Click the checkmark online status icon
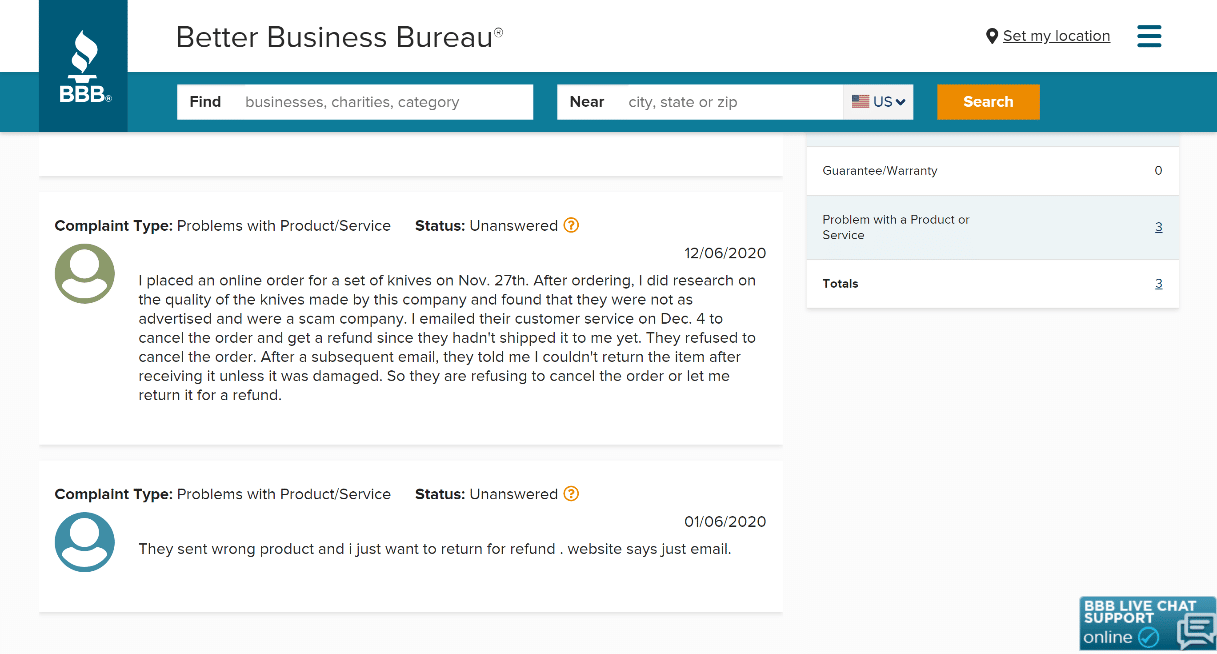1217x654 pixels. 1148,638
